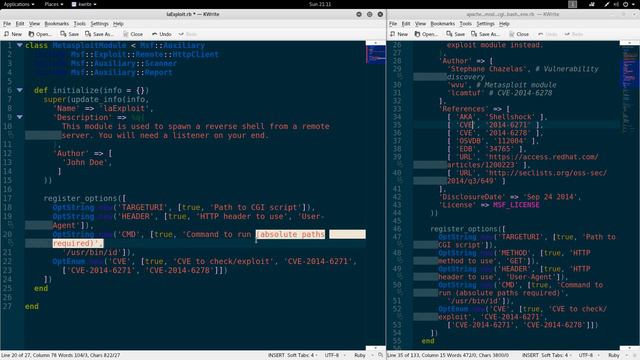Open Settings menu in apache_mod_cgi window

[x=486, y=24]
